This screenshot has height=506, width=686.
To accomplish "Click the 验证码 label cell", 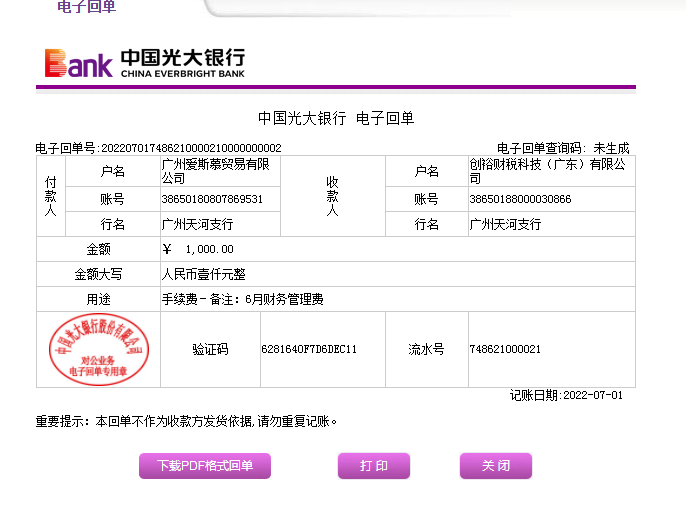I will 210,349.
